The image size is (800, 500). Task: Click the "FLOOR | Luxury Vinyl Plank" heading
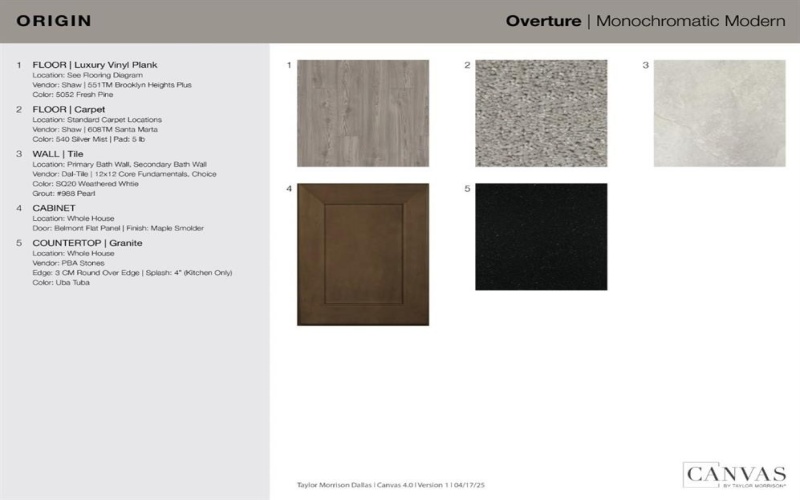tap(95, 65)
